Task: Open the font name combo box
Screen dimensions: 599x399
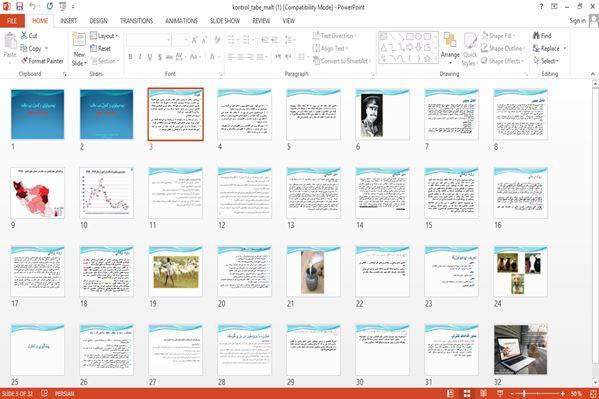Action: 148,40
